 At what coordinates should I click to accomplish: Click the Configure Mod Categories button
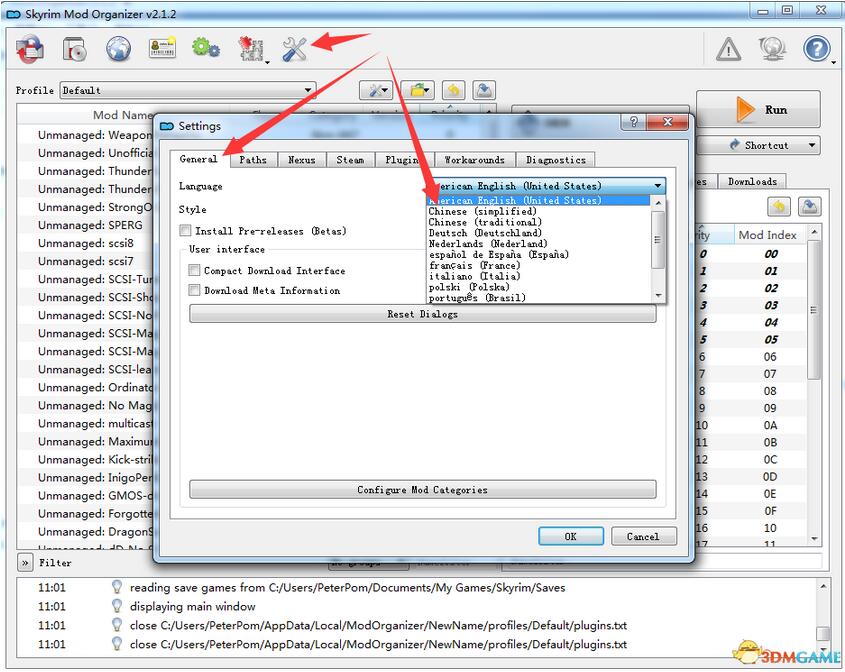pyautogui.click(x=422, y=489)
